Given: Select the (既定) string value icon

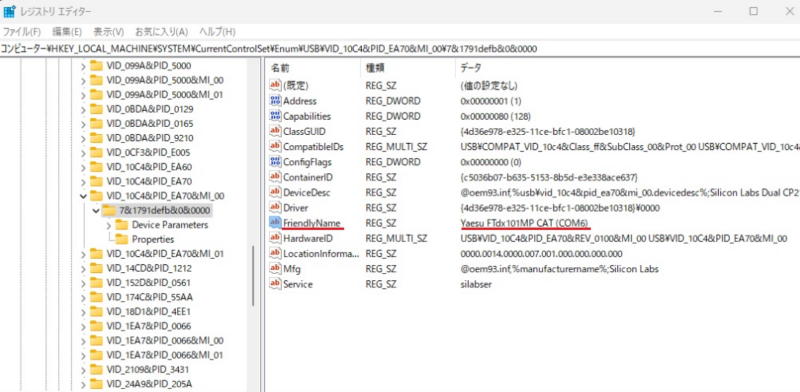Looking at the screenshot, I should click(x=276, y=85).
